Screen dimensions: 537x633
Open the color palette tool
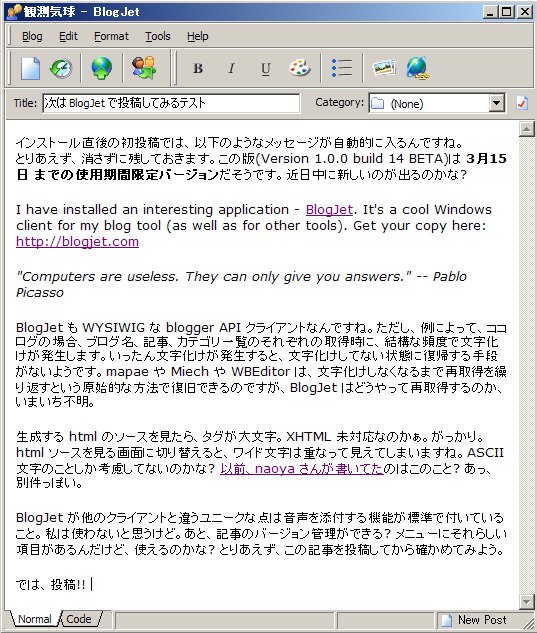click(300, 68)
